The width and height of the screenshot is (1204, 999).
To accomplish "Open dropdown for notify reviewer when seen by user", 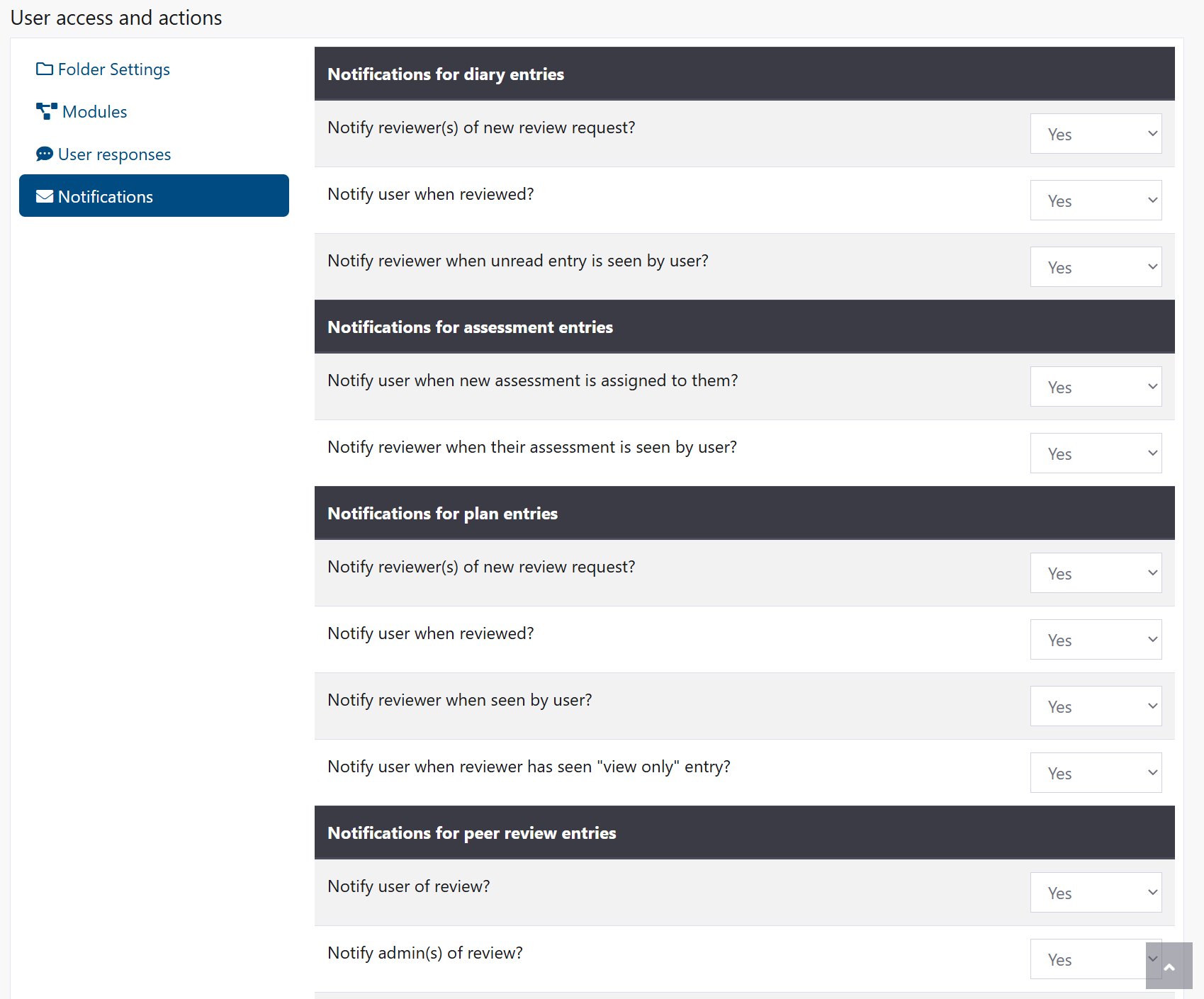I will [x=1096, y=706].
